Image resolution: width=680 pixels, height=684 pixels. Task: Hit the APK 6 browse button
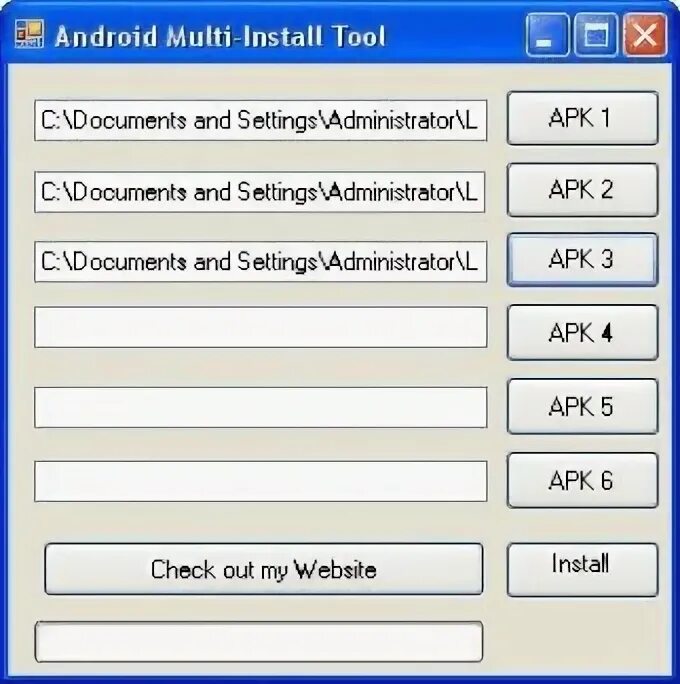click(x=582, y=480)
